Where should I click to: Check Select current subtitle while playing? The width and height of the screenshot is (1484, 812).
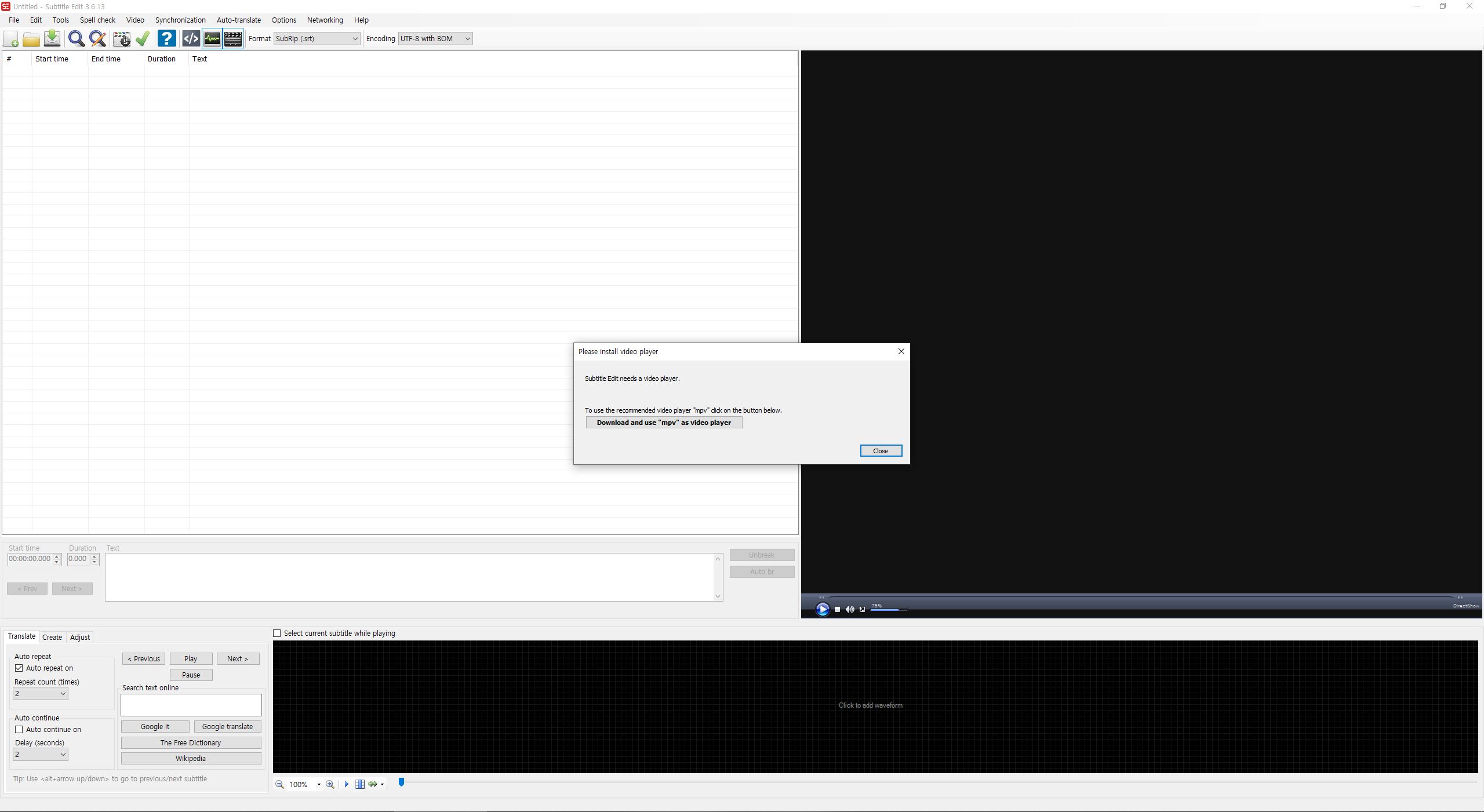(x=277, y=633)
